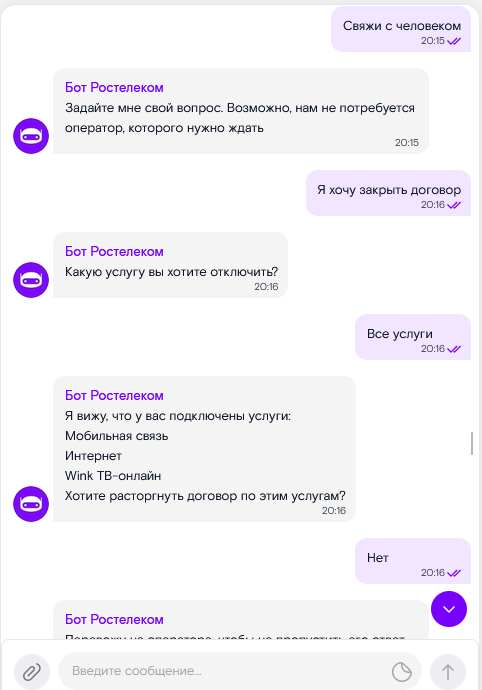Click the read checkmarks on 'Нет' message
Screen dimensions: 482x690
coord(454,573)
